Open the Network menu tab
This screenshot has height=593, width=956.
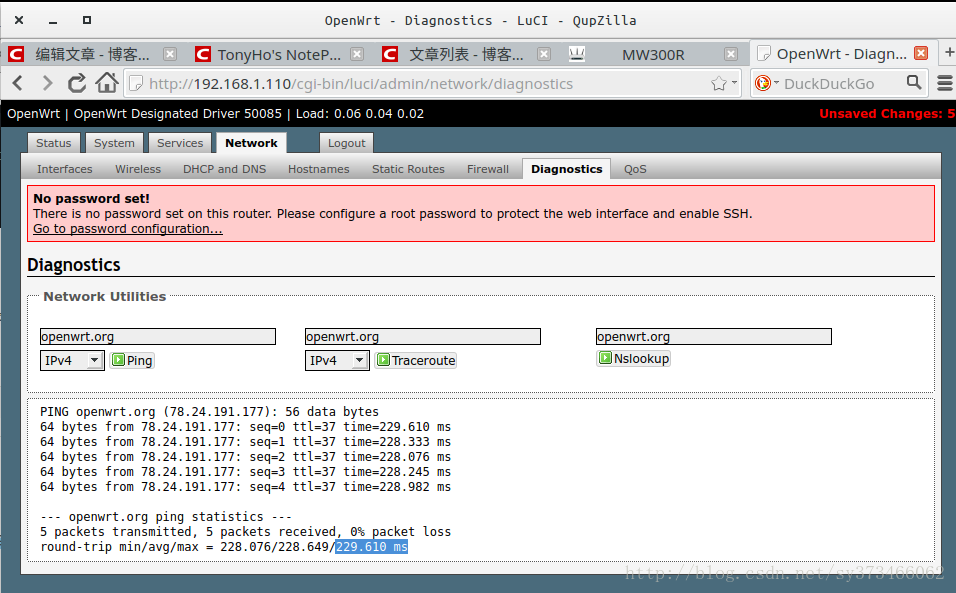point(251,143)
